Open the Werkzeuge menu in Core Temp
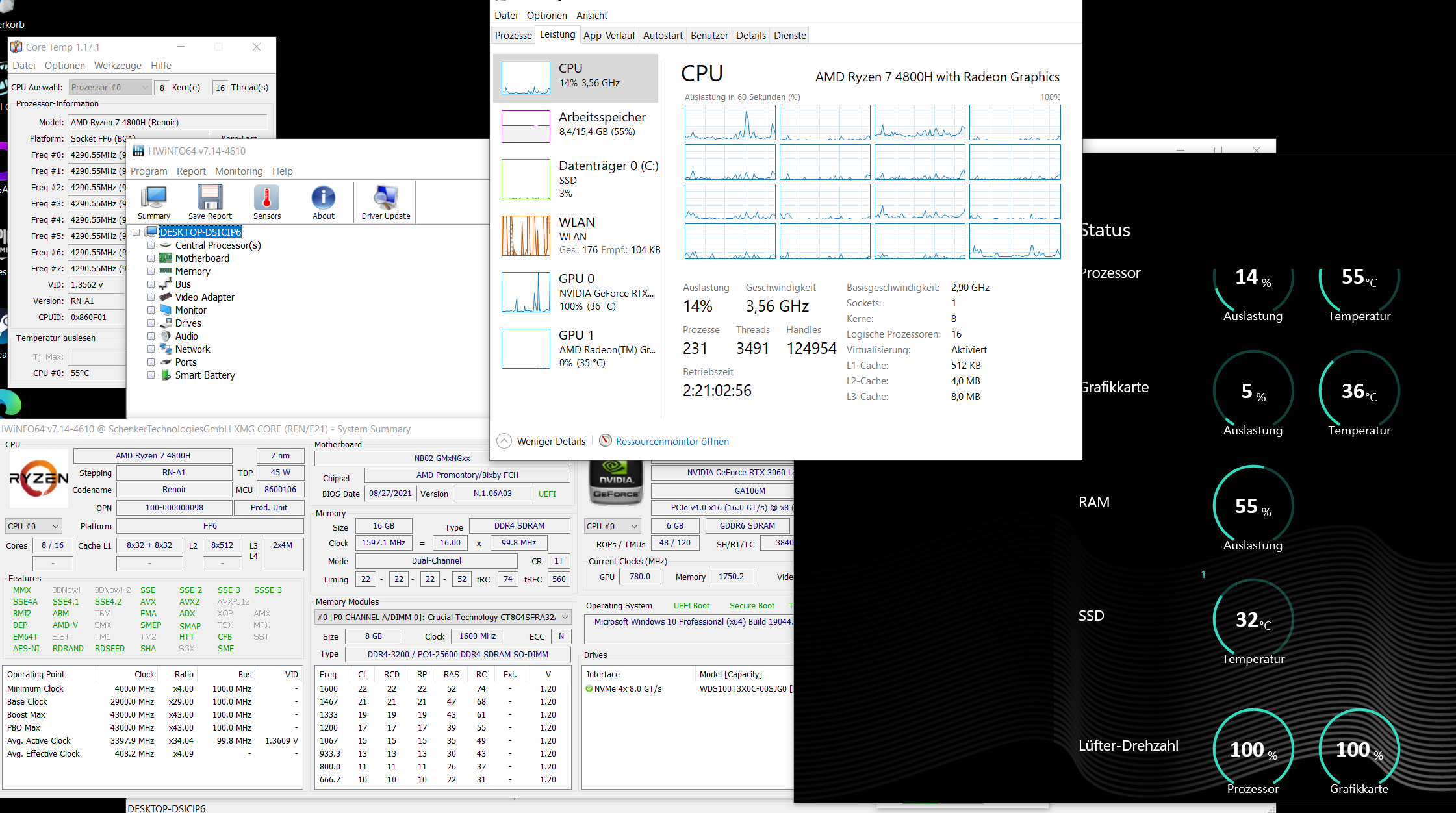This screenshot has width=1456, height=813. click(x=118, y=66)
